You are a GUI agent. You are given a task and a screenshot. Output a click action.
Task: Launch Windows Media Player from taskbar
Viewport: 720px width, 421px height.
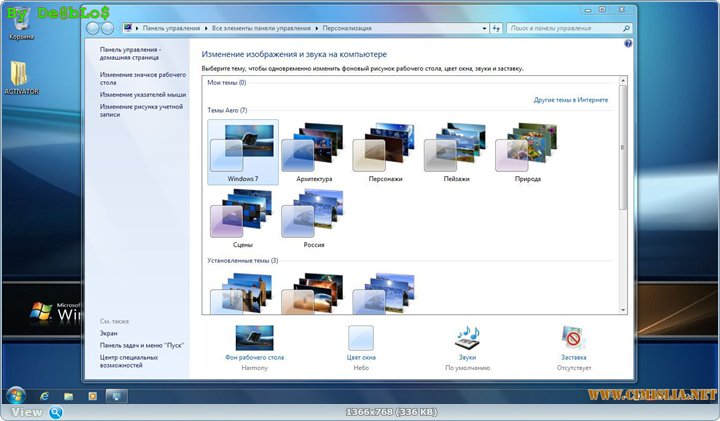(x=93, y=395)
